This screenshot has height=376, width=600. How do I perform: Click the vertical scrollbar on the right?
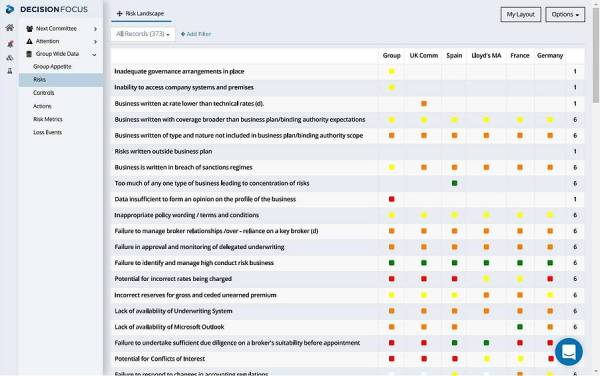tap(595, 55)
